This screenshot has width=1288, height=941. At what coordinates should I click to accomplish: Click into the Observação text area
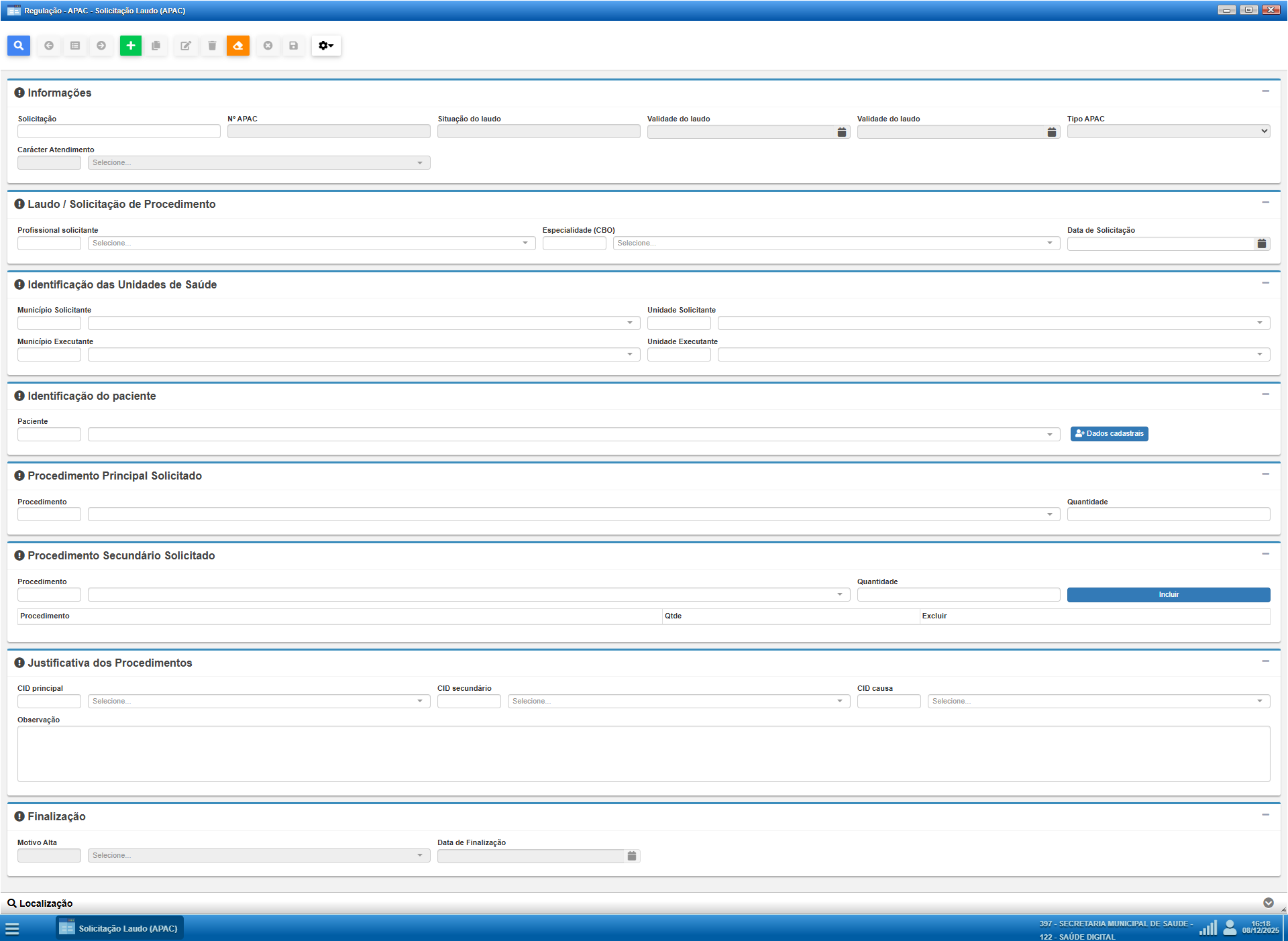pos(643,754)
